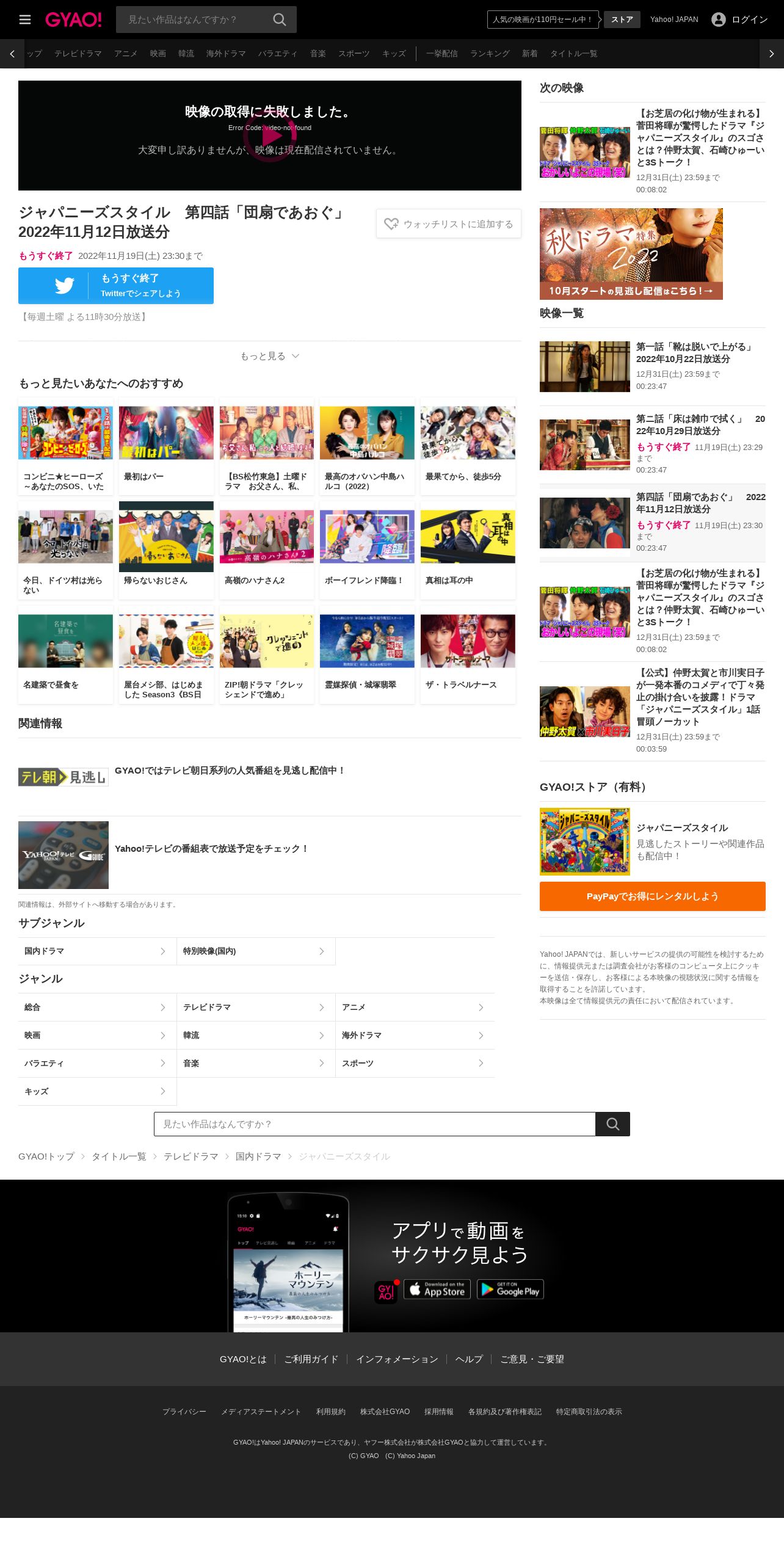Image resolution: width=784 pixels, height=1568 pixels.
Task: Open 霊媒探偵・城塚翡翠 thumbnail
Action: click(x=367, y=641)
